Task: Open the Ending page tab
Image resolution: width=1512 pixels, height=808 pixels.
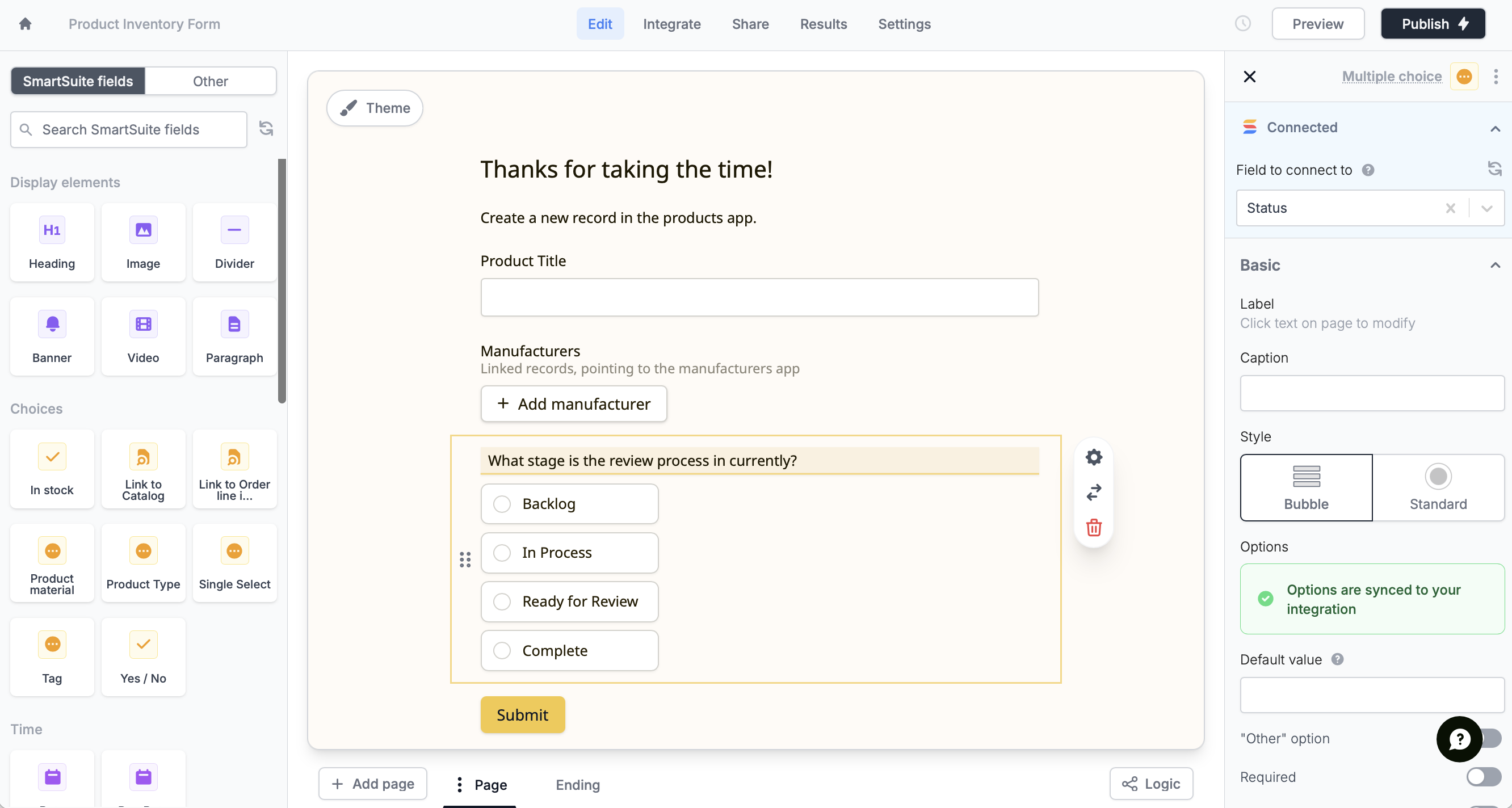Action: coord(577,785)
